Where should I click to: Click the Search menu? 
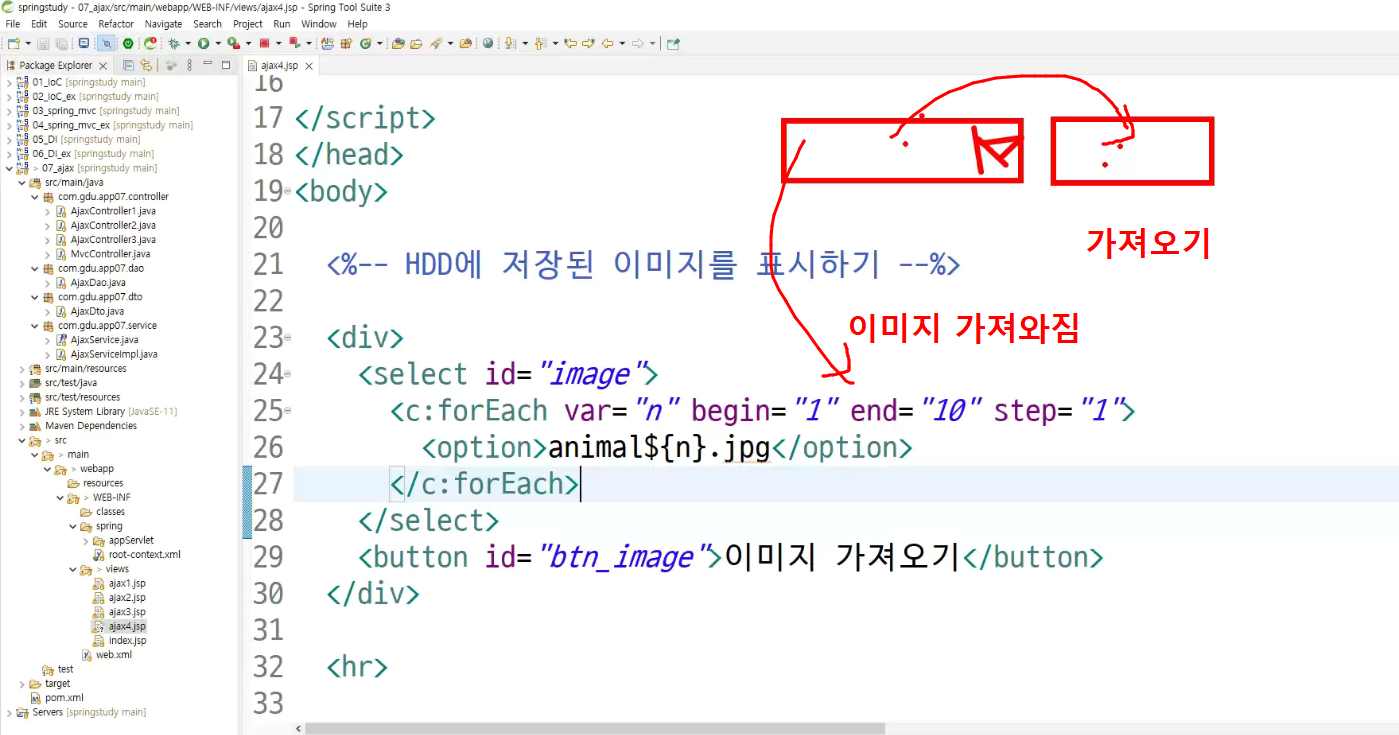(x=207, y=24)
